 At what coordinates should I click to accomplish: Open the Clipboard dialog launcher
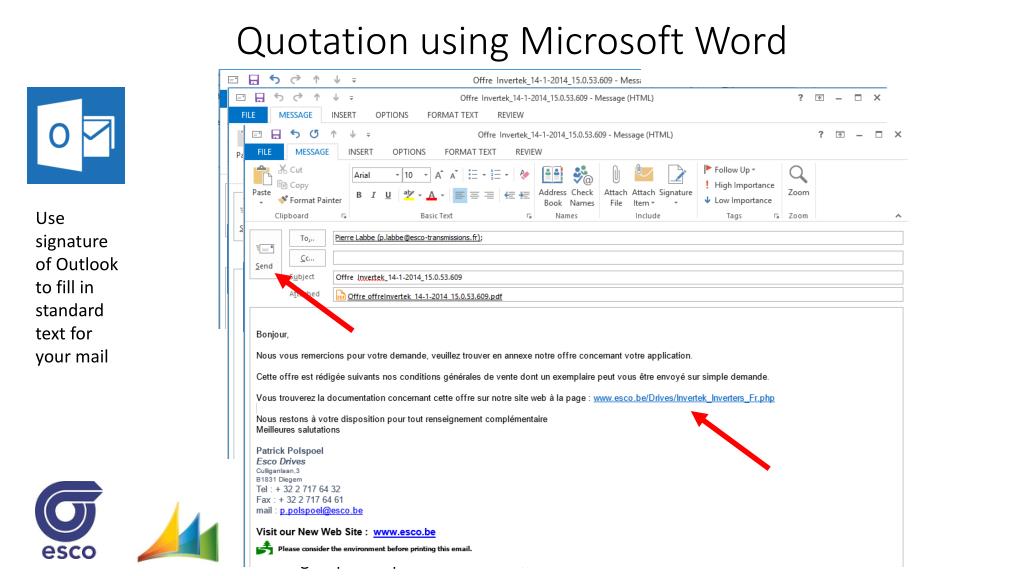coord(344,216)
